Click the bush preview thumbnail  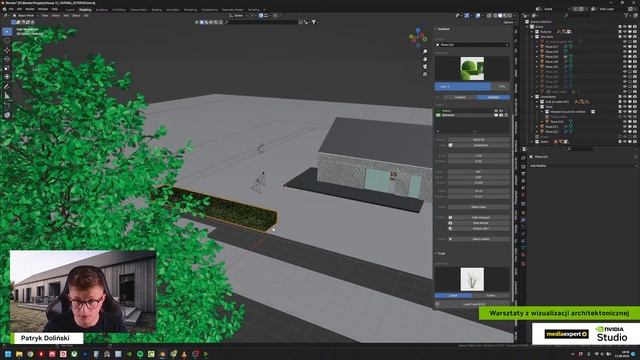click(x=472, y=68)
